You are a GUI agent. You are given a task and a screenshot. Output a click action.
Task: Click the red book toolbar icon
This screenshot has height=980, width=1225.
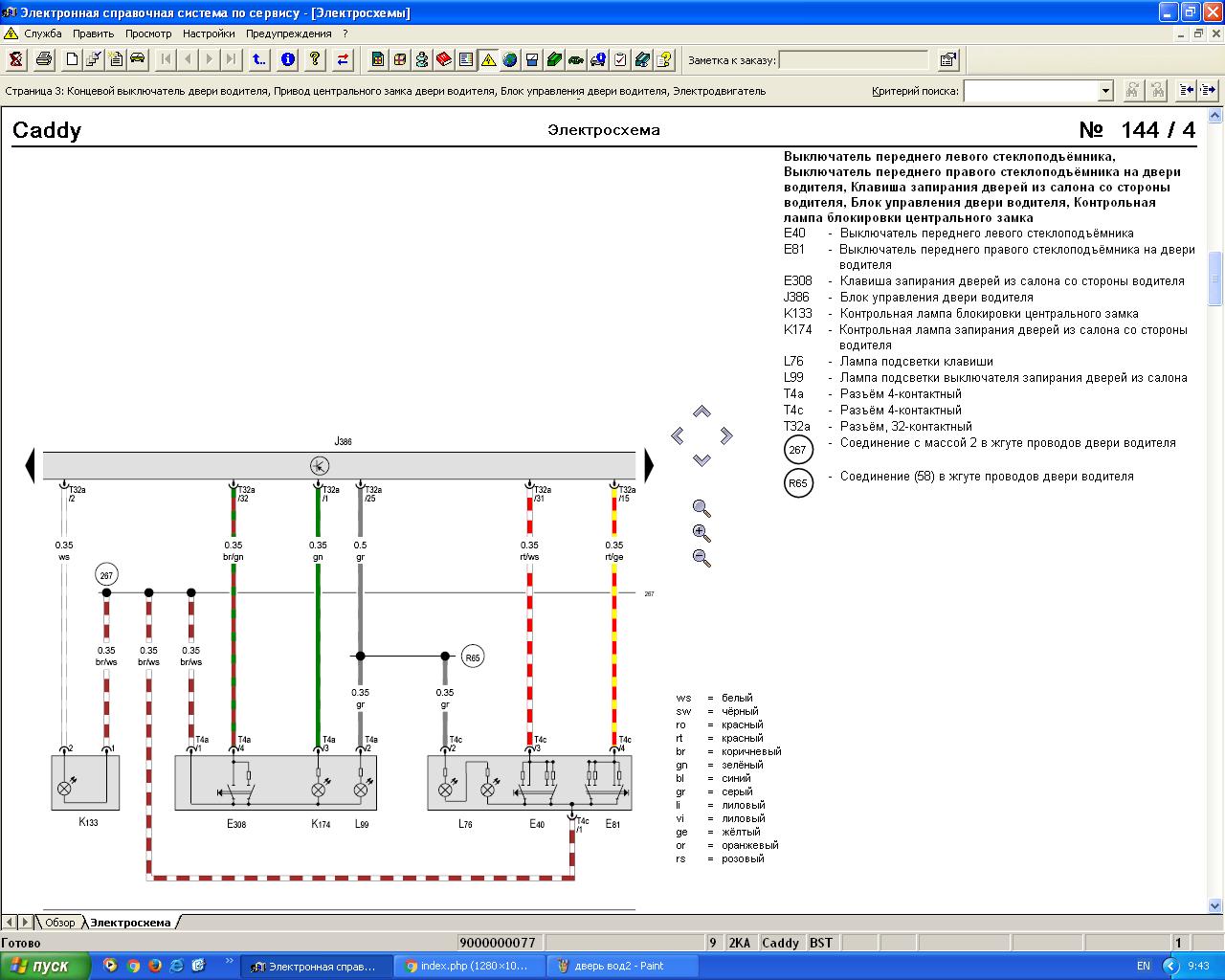click(444, 59)
